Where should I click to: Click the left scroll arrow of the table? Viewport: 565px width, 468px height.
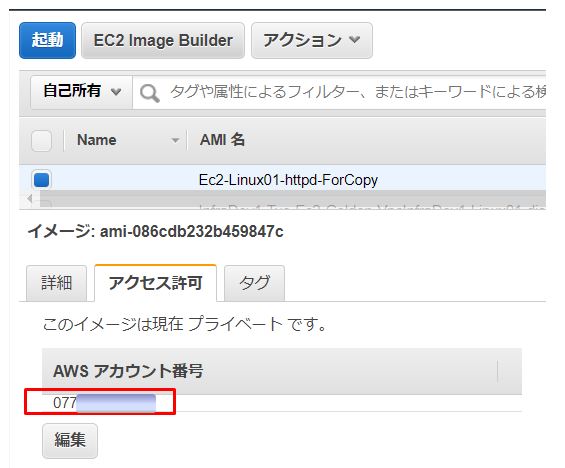click(30, 198)
